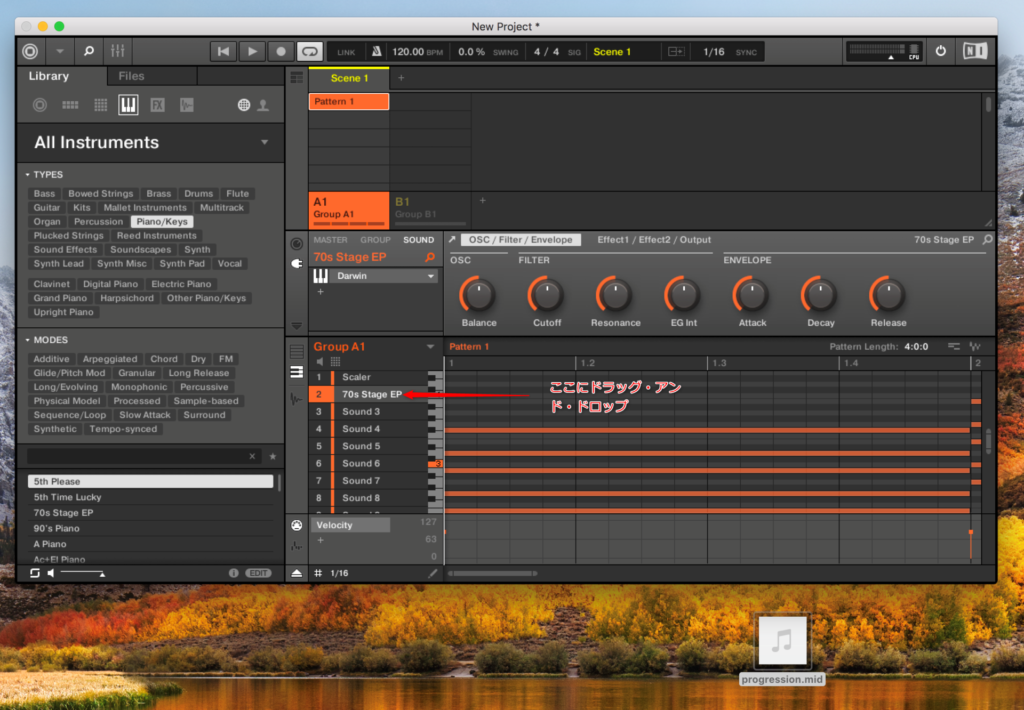
Task: Collapse the TYPES tag section
Action: click(28, 174)
